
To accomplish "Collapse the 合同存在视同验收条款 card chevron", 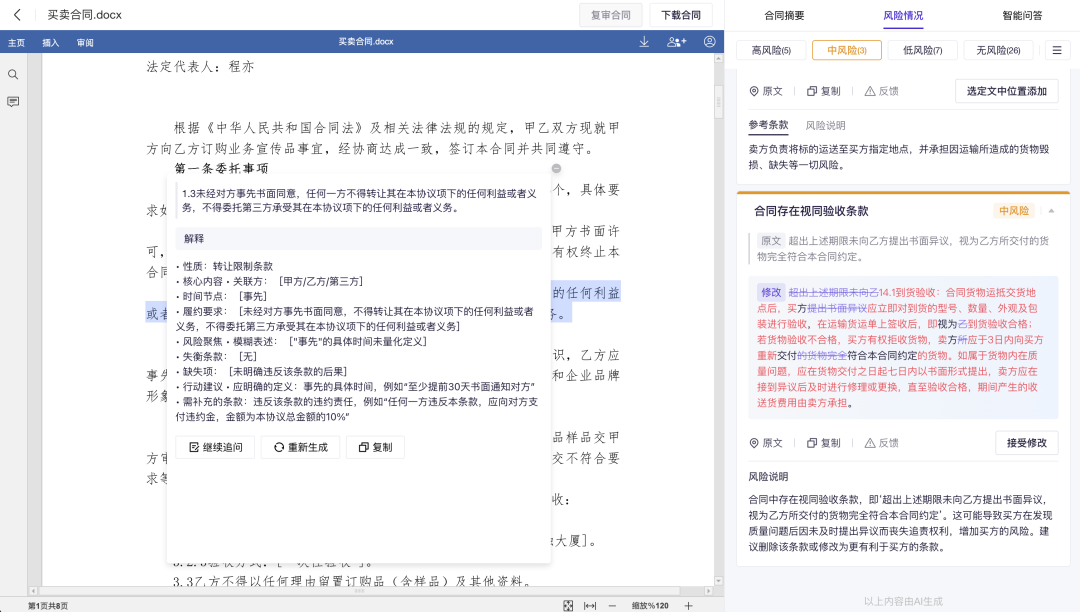I will 1052,211.
